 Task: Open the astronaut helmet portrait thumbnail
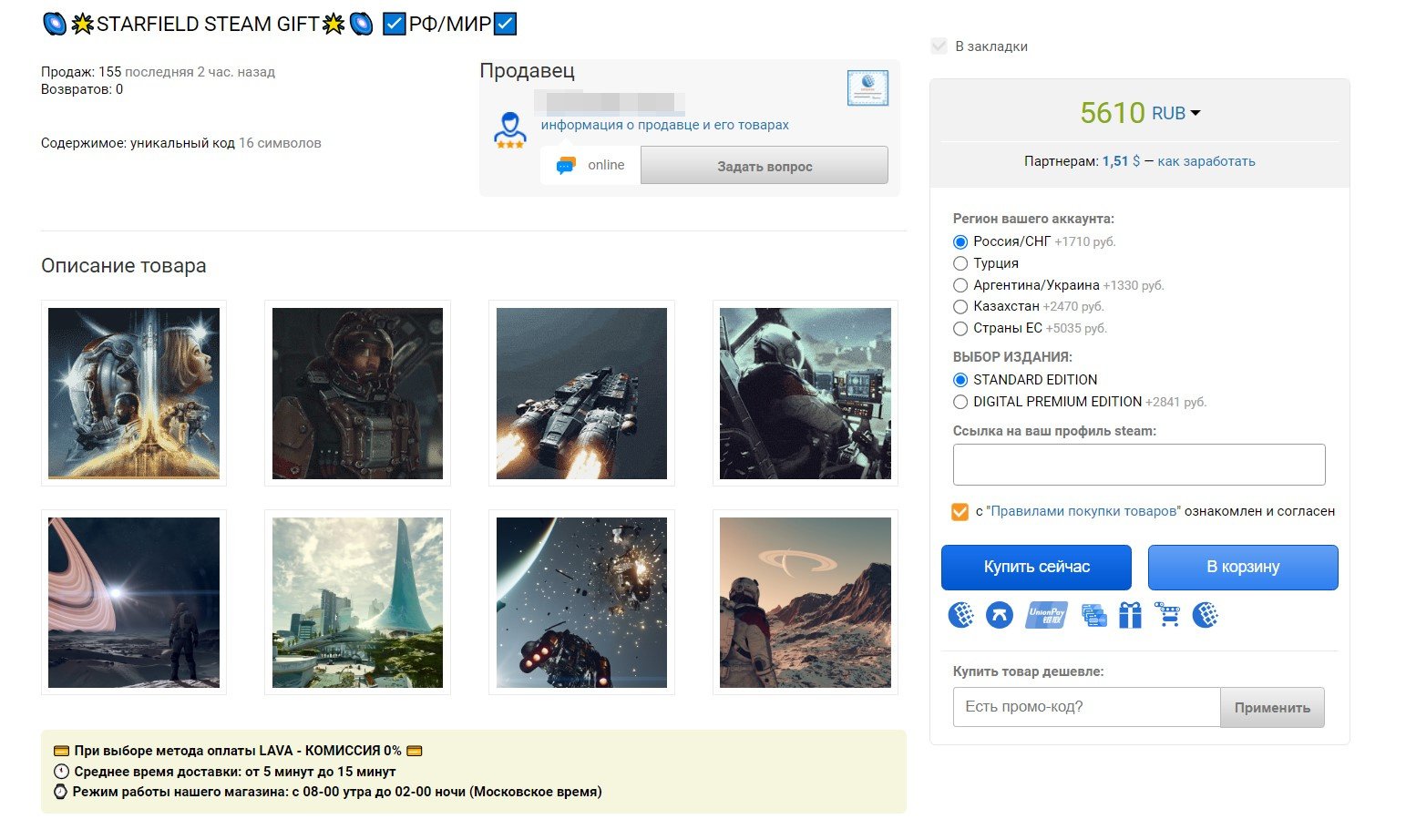point(357,394)
